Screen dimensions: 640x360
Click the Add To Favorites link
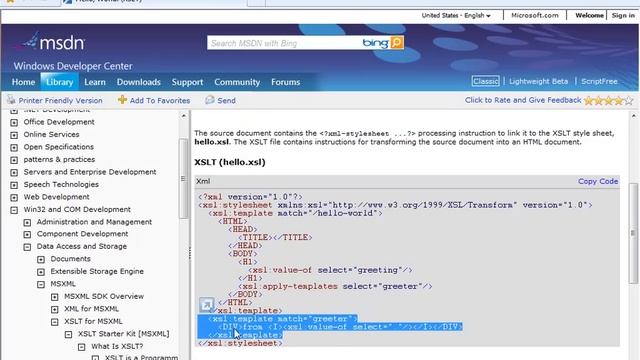(160, 100)
